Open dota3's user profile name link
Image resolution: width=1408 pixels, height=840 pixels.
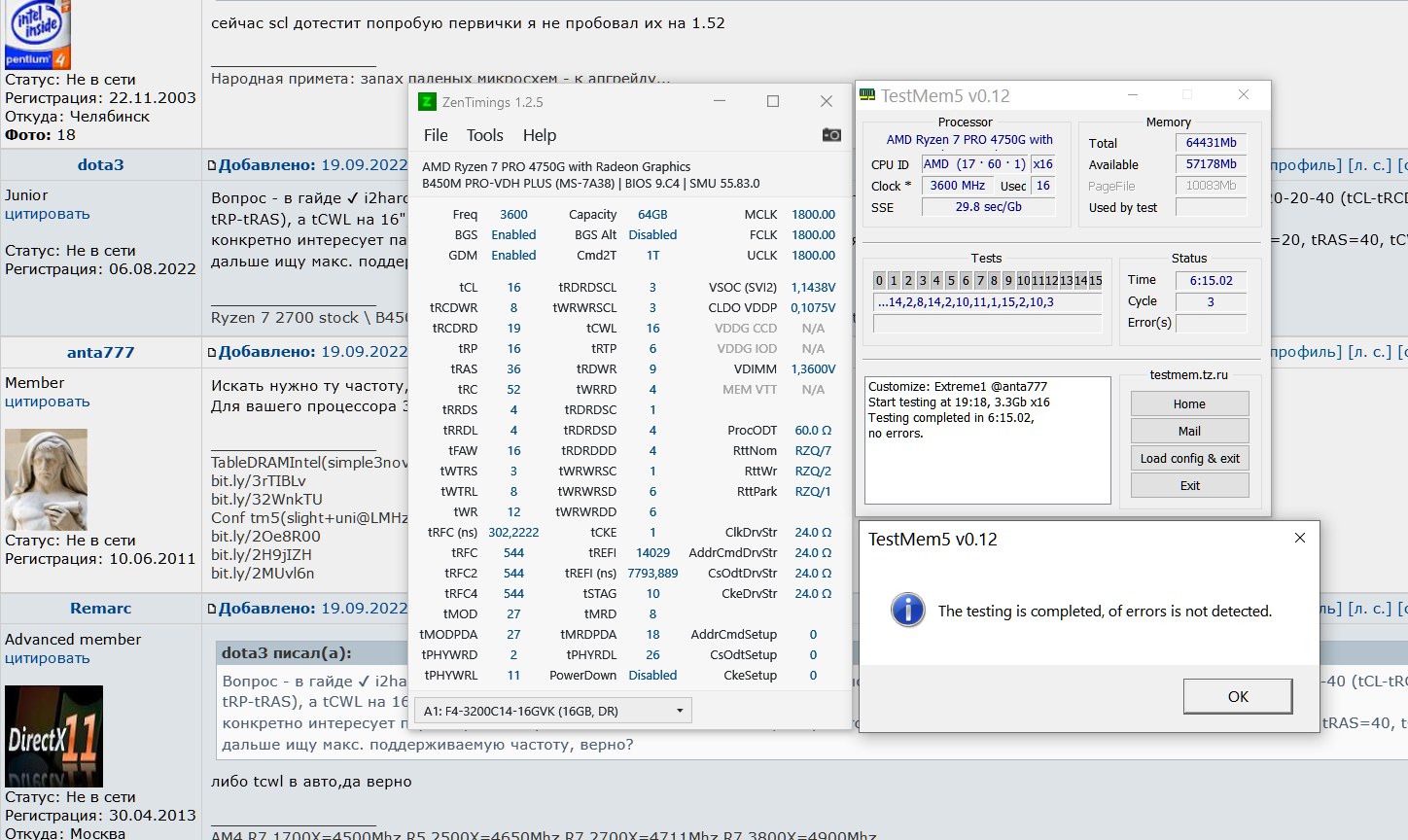pos(101,165)
